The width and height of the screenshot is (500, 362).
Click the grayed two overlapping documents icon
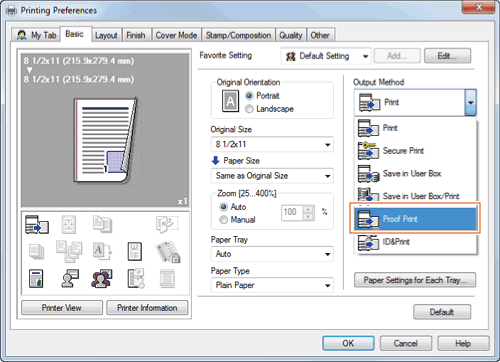(102, 224)
